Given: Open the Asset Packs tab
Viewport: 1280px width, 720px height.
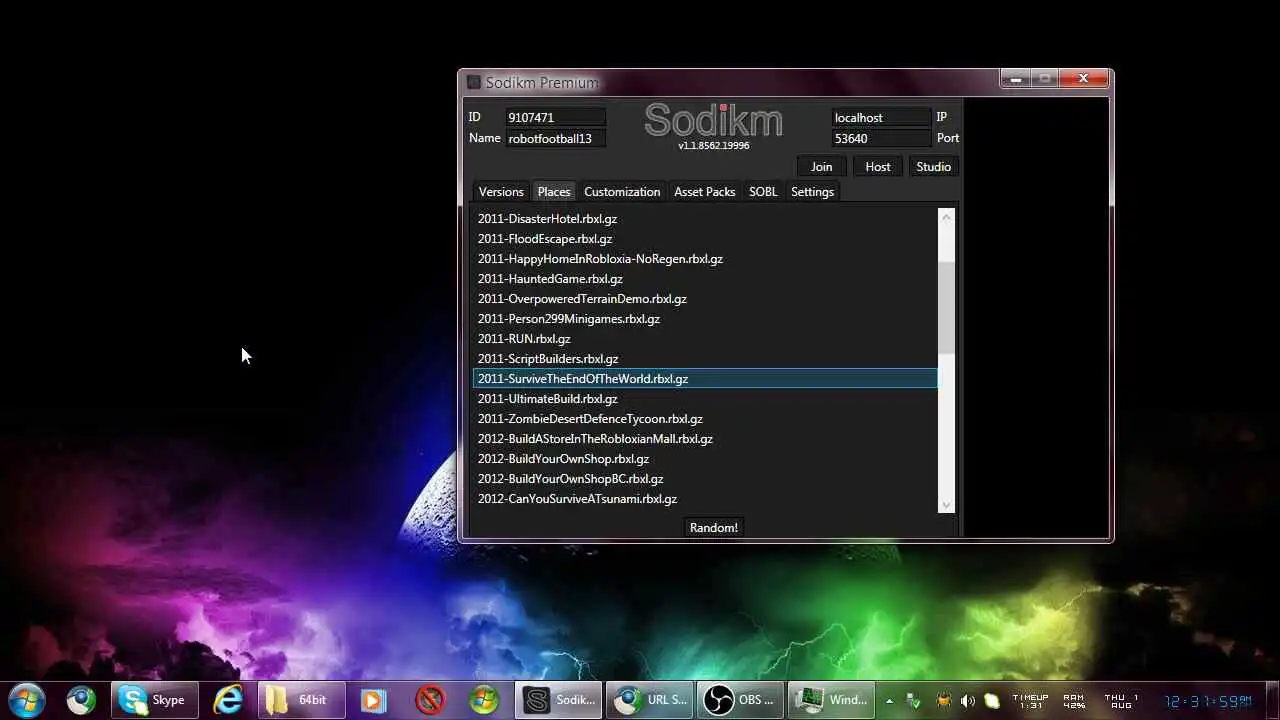Looking at the screenshot, I should (x=705, y=192).
